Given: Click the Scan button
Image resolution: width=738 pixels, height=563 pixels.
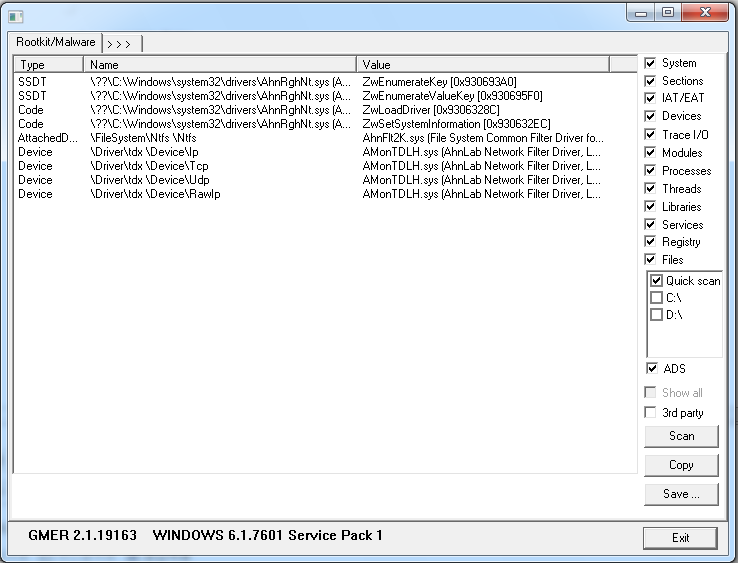Looking at the screenshot, I should pos(680,436).
